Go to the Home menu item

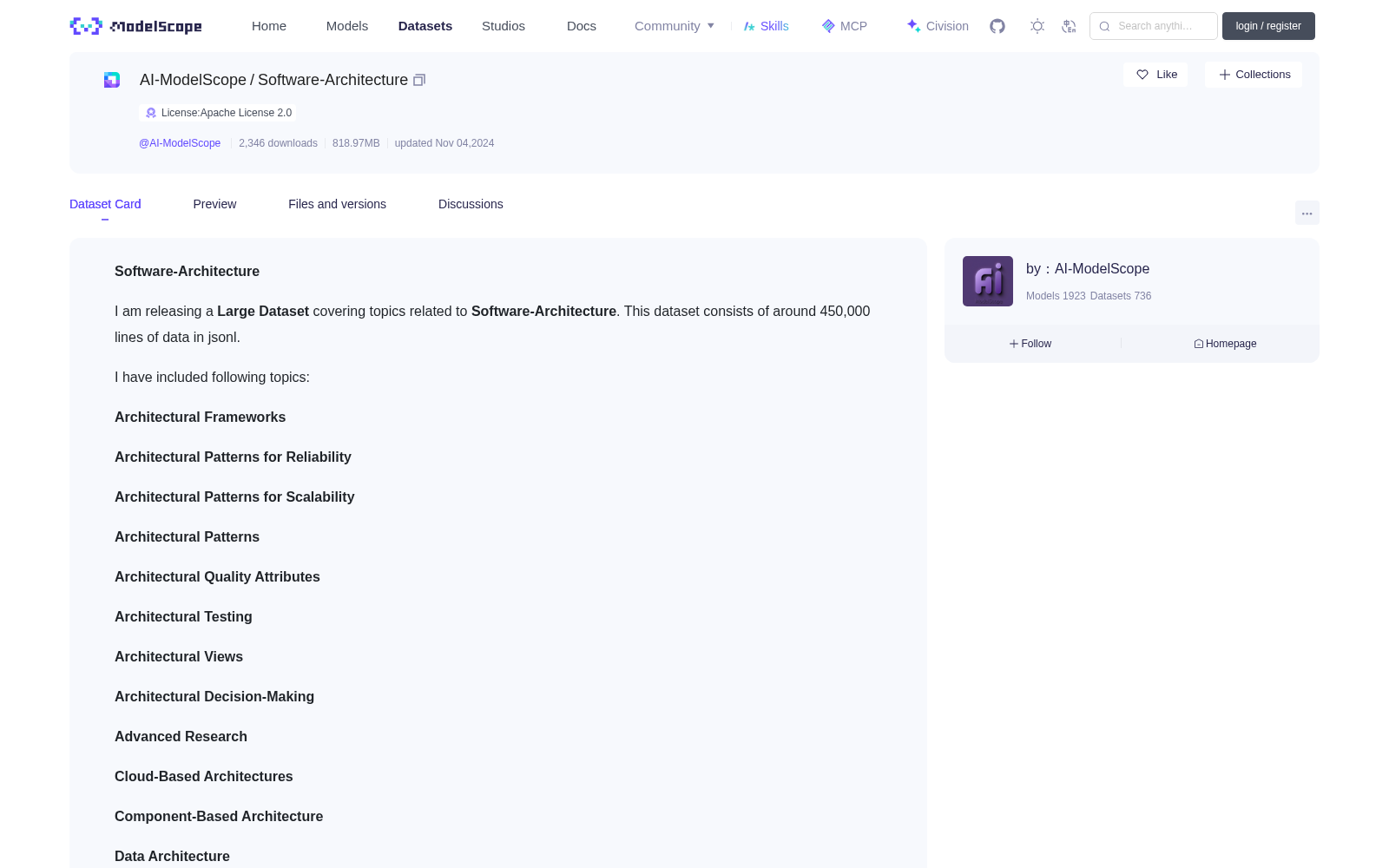[x=269, y=26]
